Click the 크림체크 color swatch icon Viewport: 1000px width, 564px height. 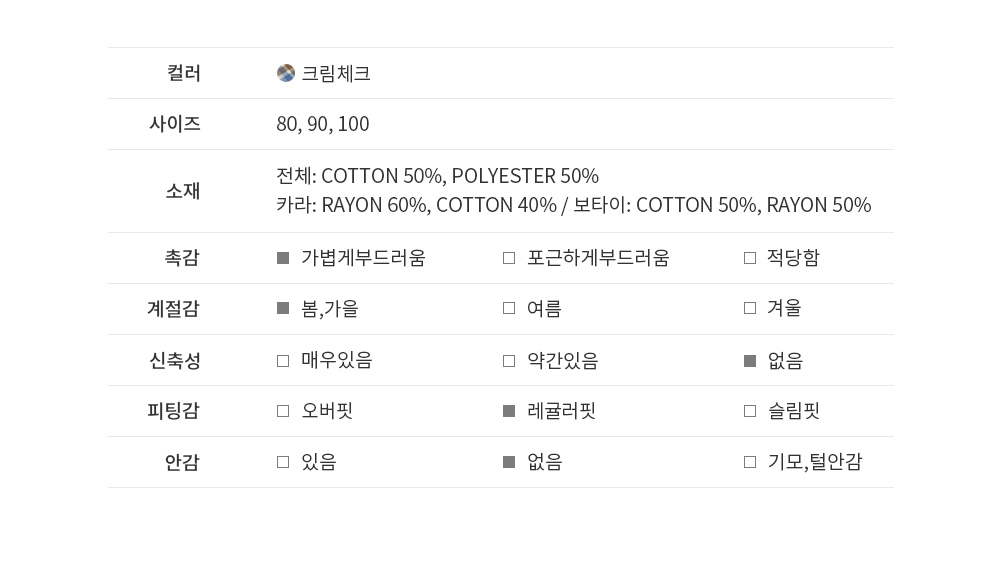click(286, 73)
